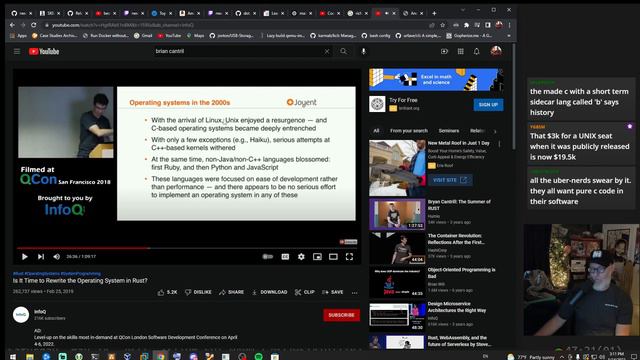Select the 'Seminars' filter chip
The height and width of the screenshot is (360, 640).
[x=449, y=131]
